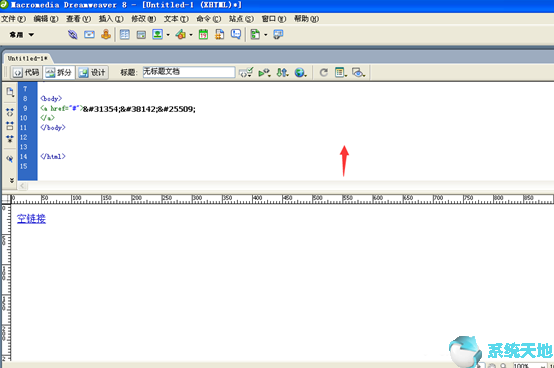Click the Select Parent Tag icon

click(x=10, y=159)
